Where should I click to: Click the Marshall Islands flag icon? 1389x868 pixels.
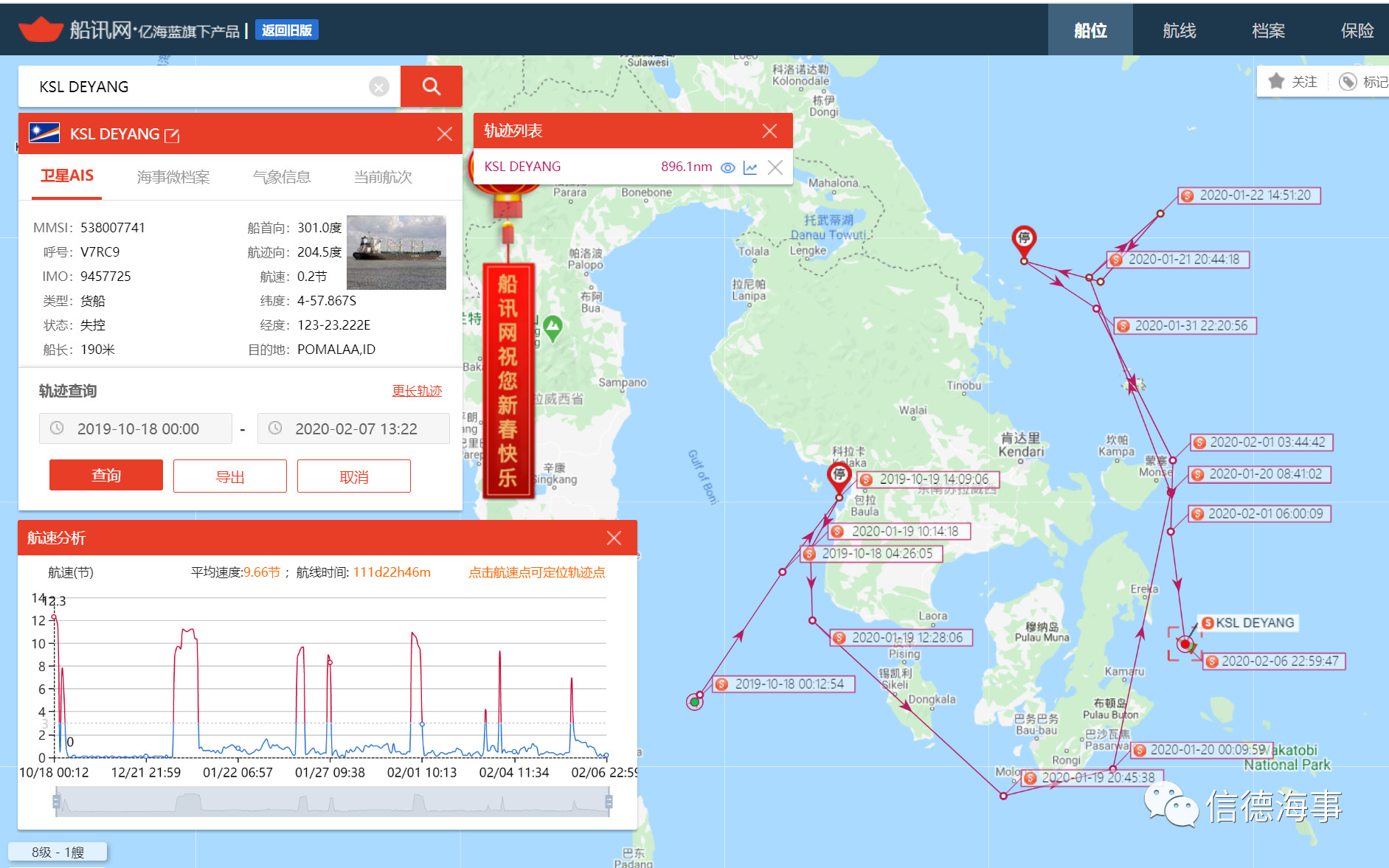pos(44,133)
